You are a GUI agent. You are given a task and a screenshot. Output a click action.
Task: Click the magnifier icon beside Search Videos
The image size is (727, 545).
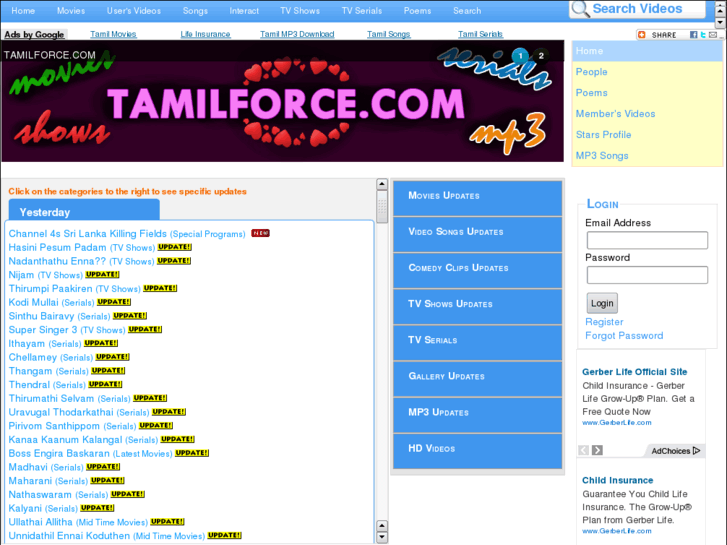580,9
